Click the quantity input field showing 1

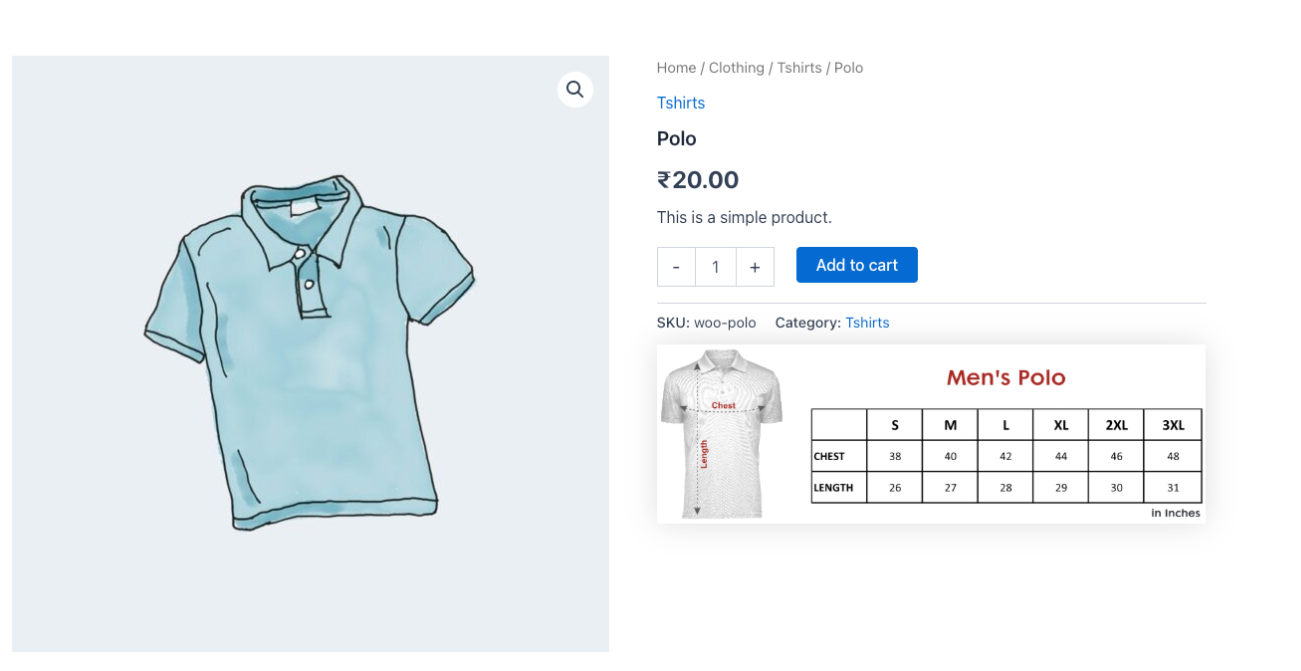[x=716, y=267]
